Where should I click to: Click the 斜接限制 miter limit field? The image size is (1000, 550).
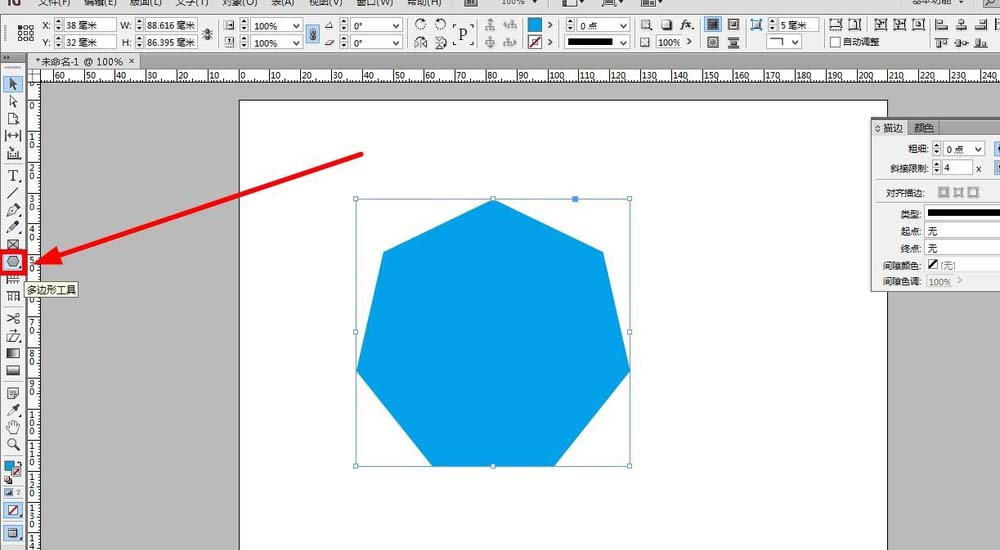tap(957, 168)
